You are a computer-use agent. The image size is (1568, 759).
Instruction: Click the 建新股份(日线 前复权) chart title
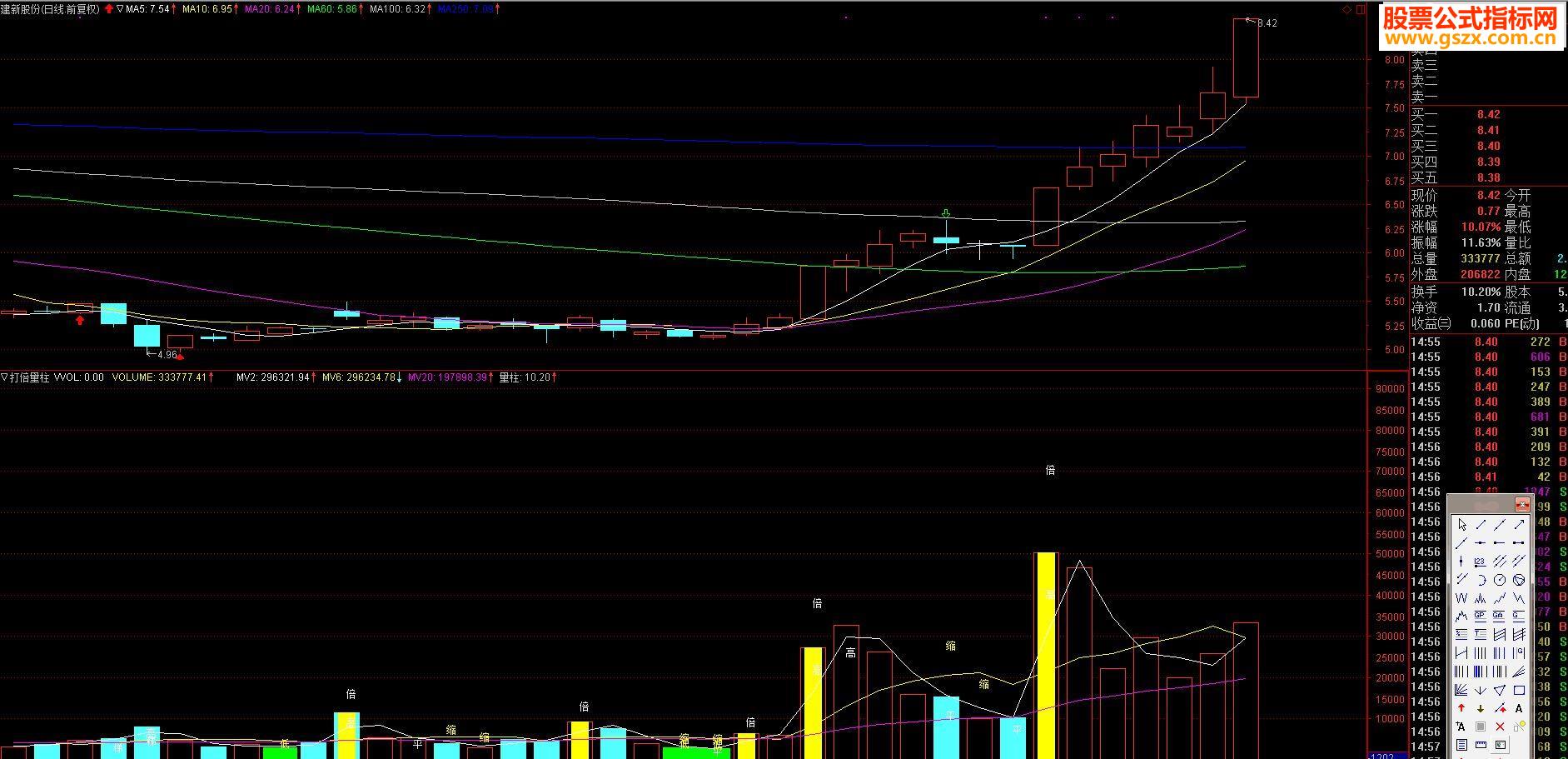pos(50,9)
